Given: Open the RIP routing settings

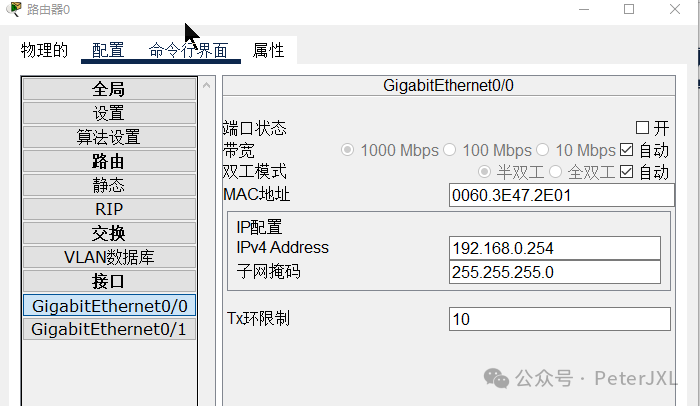Looking at the screenshot, I should point(109,209).
